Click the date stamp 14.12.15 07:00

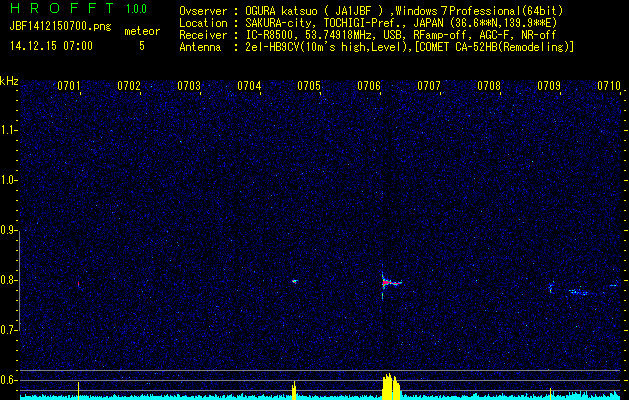point(51,46)
